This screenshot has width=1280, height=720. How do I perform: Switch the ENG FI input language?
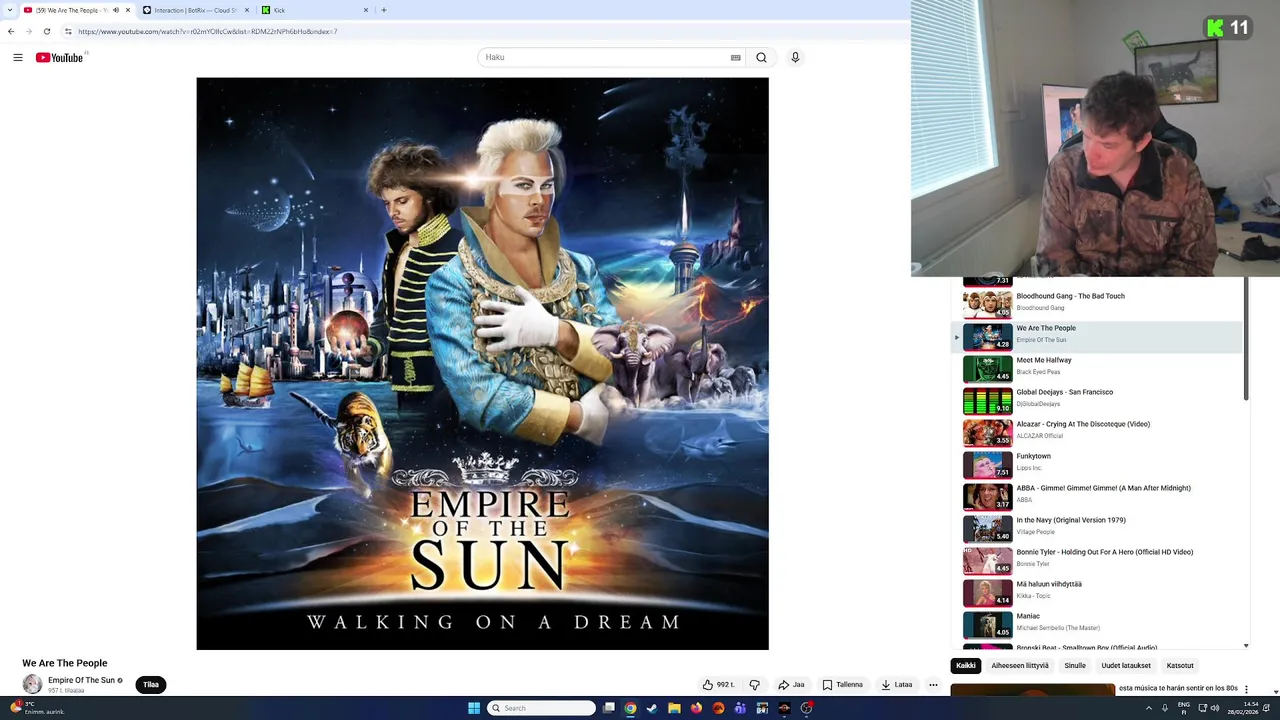(x=1184, y=708)
